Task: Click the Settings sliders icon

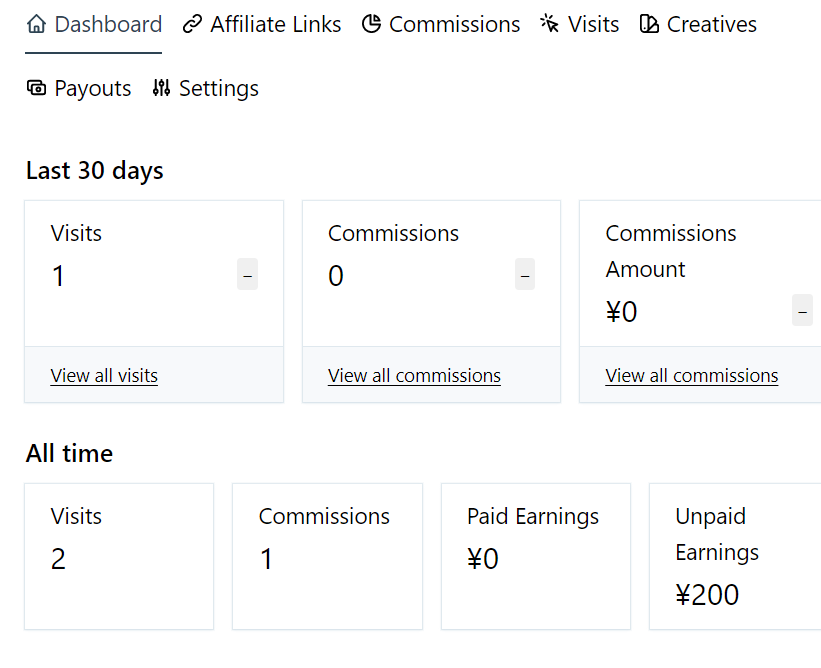Action: click(x=161, y=88)
